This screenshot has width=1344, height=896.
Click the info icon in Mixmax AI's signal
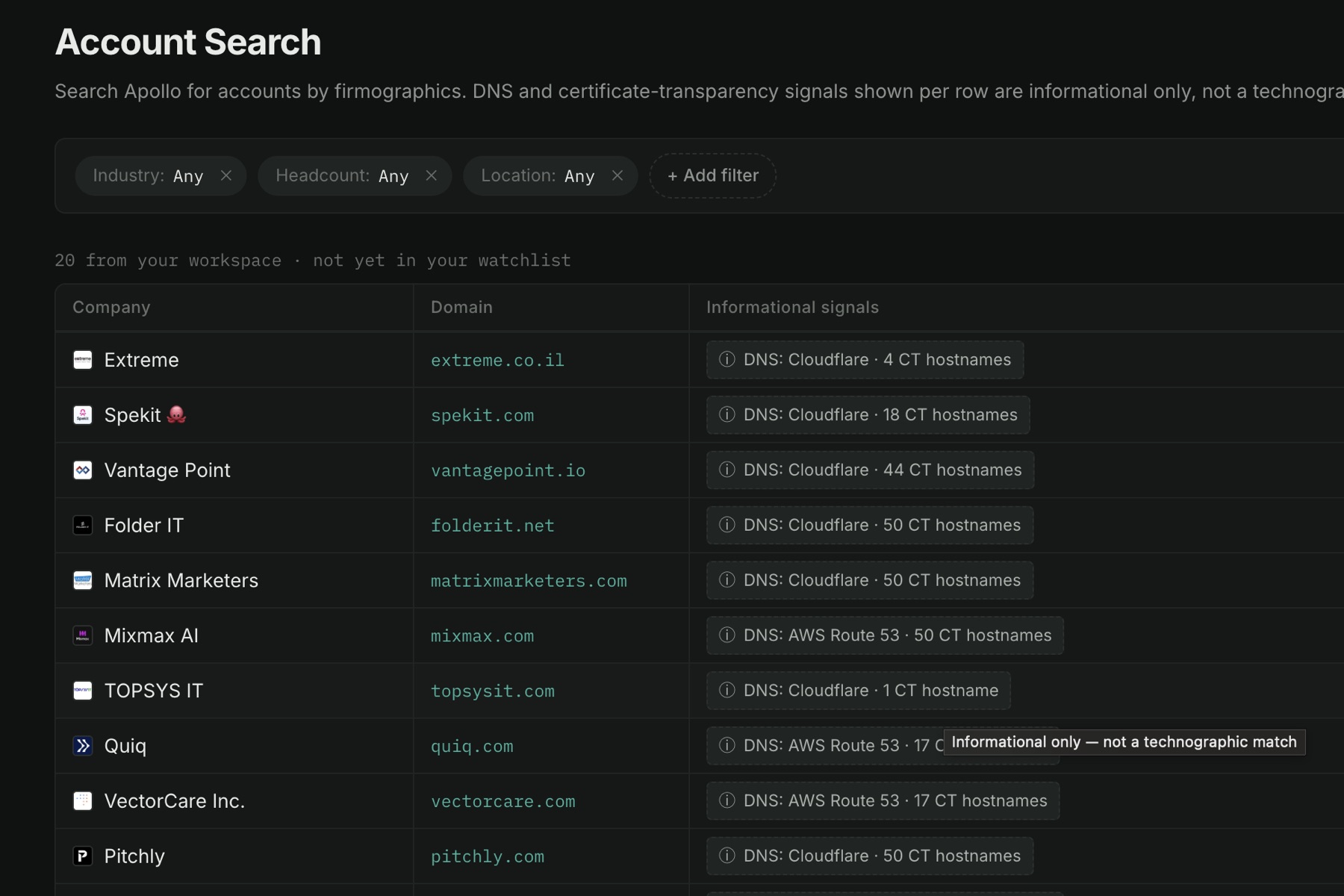[727, 635]
